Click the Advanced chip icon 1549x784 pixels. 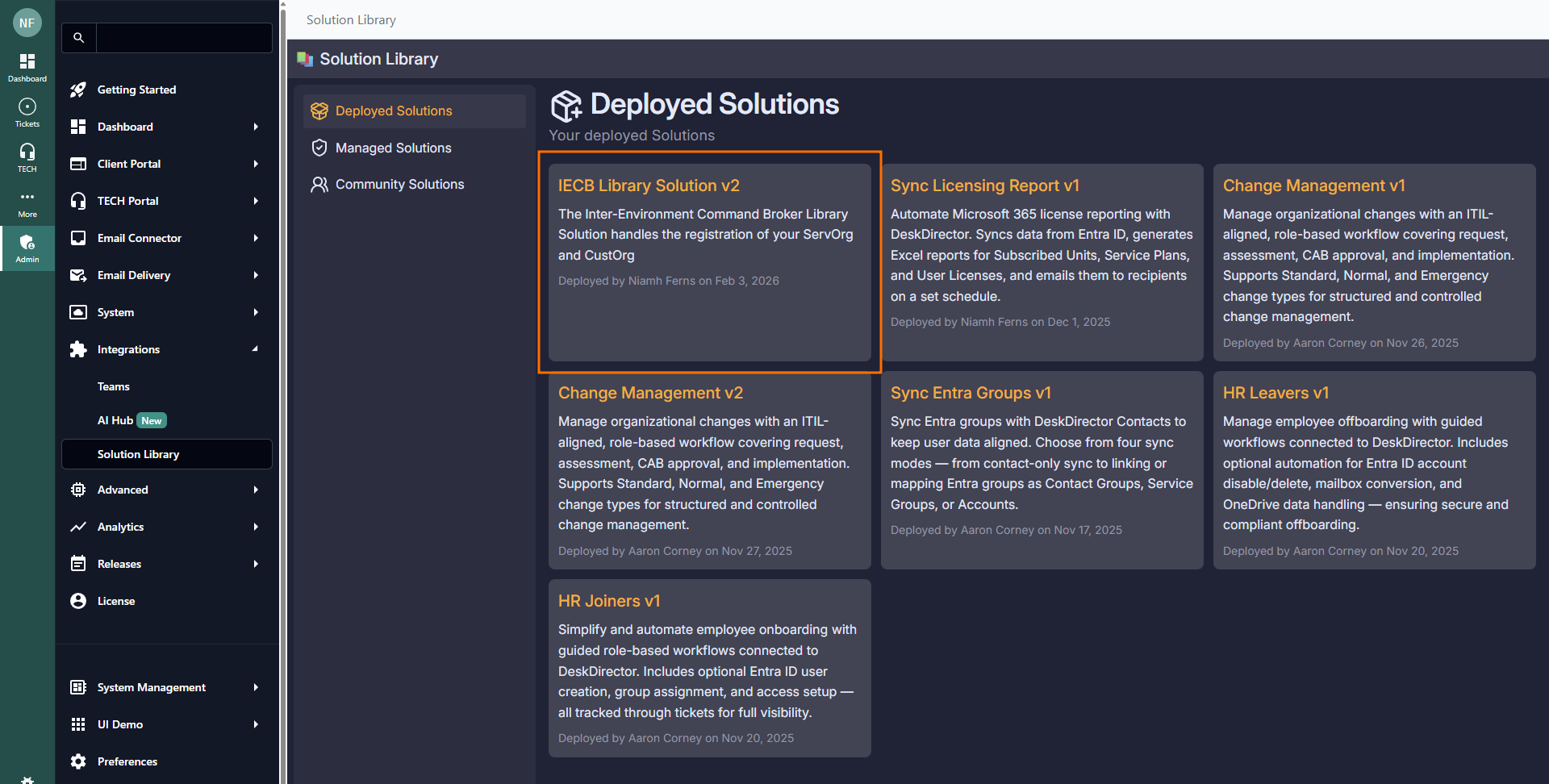(x=78, y=490)
